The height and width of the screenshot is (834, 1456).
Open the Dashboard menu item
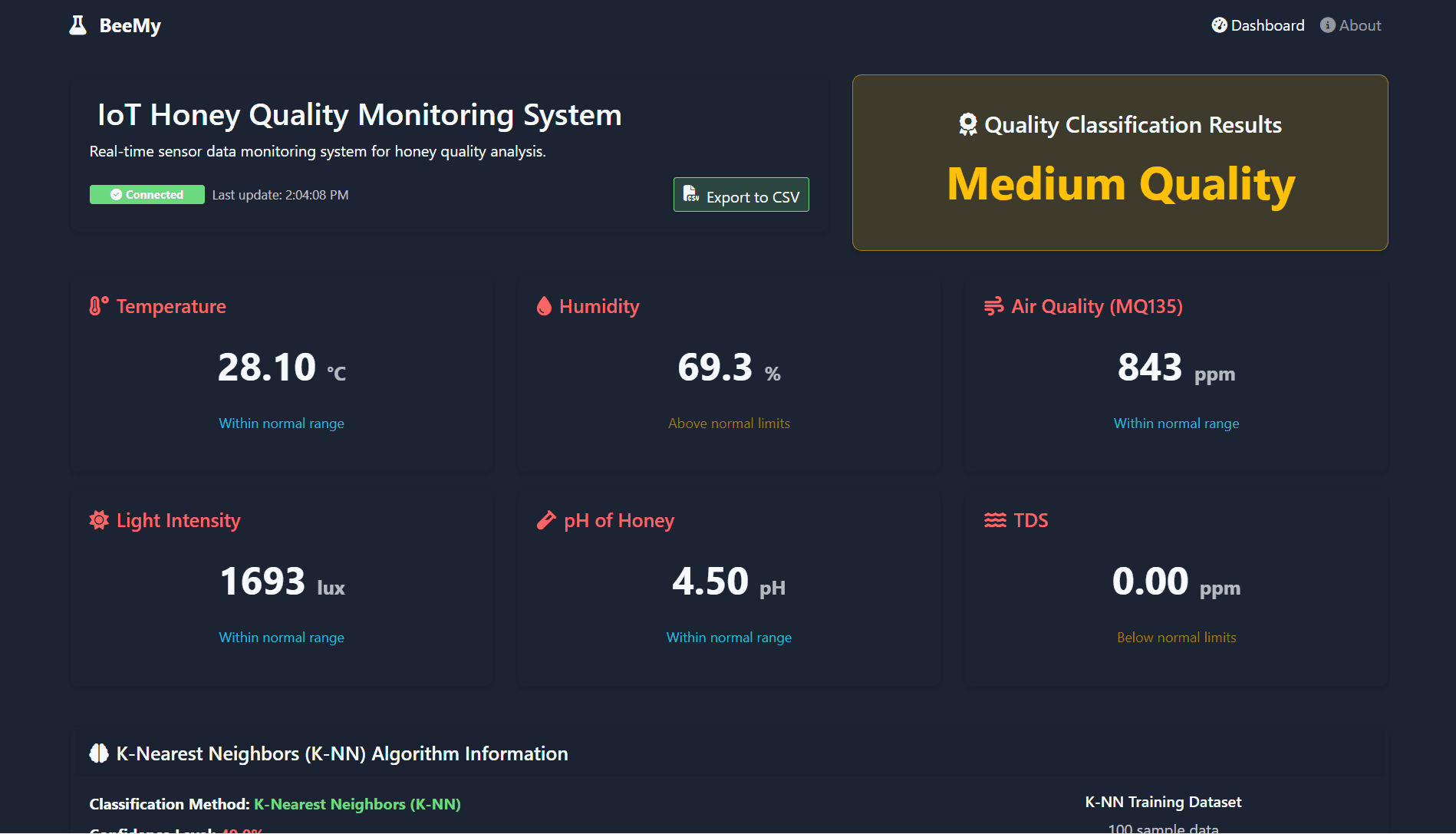point(1267,25)
